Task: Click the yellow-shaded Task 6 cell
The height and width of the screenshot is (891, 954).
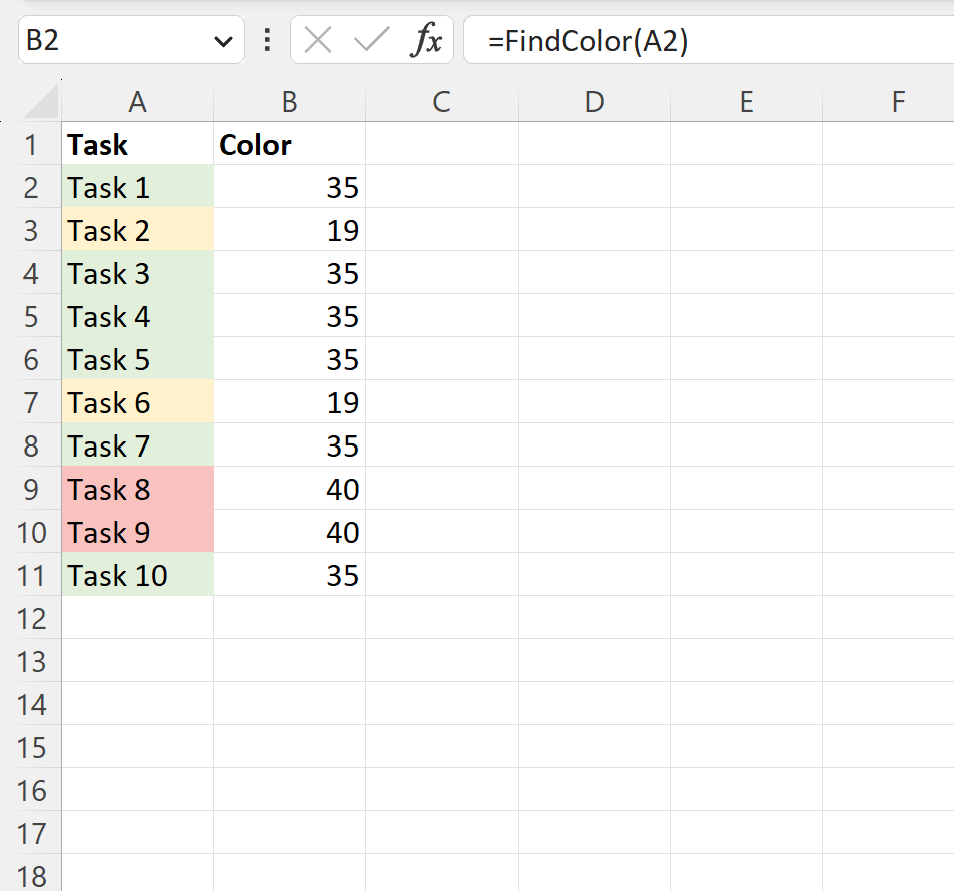Action: point(137,402)
